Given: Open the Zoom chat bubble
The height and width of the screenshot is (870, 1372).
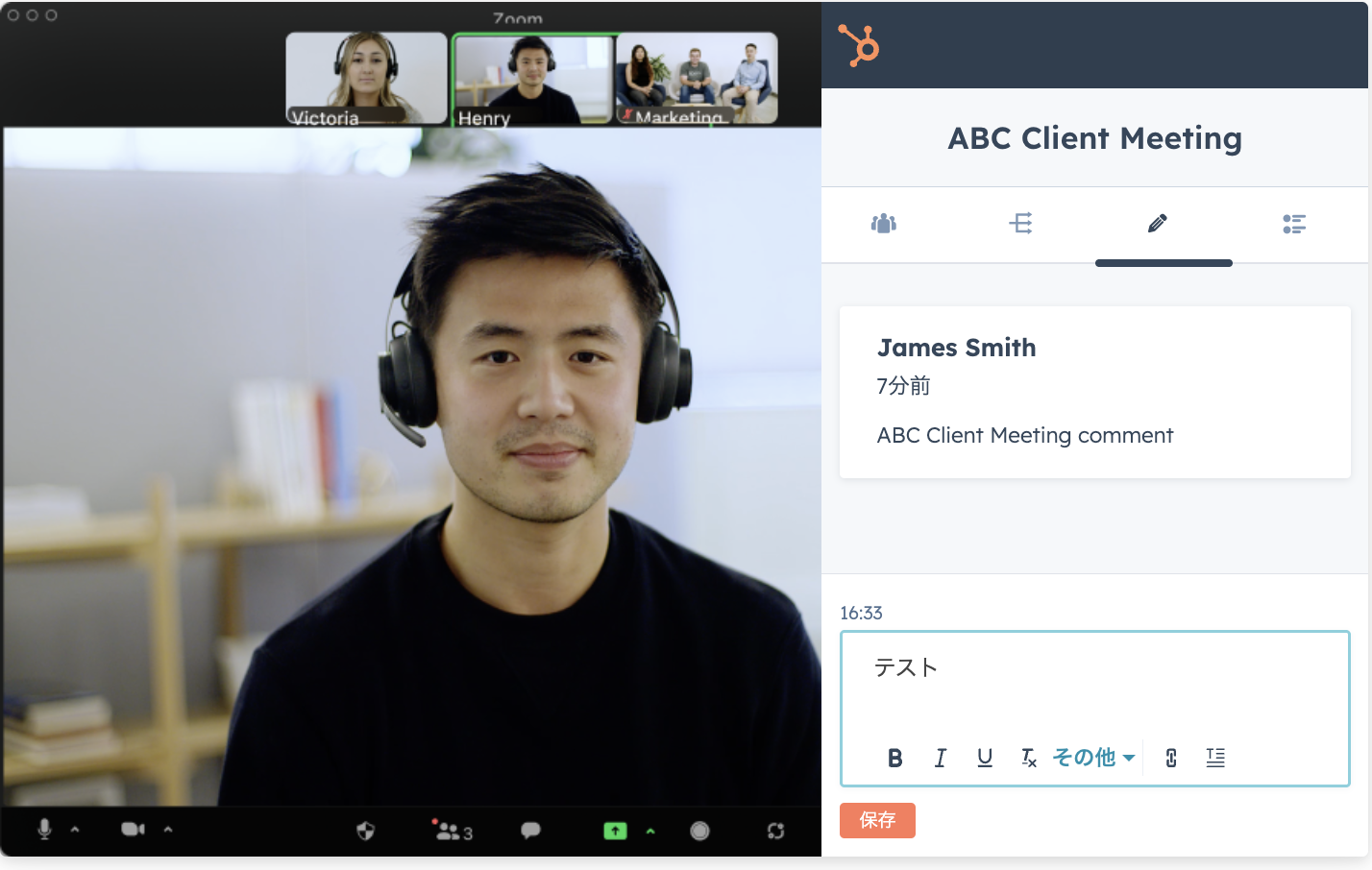Looking at the screenshot, I should [530, 831].
